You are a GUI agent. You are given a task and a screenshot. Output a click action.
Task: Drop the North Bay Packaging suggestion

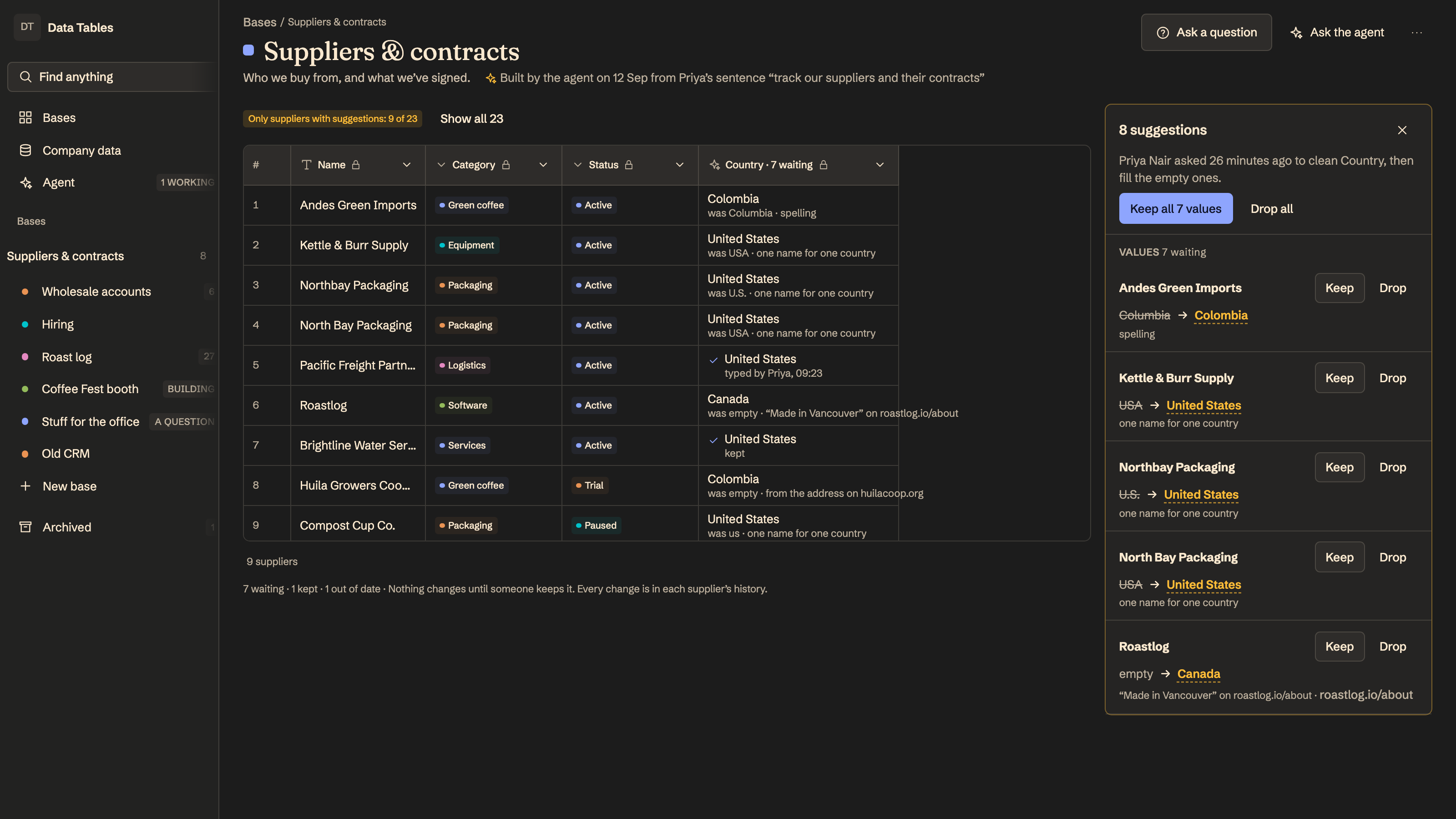[1393, 557]
